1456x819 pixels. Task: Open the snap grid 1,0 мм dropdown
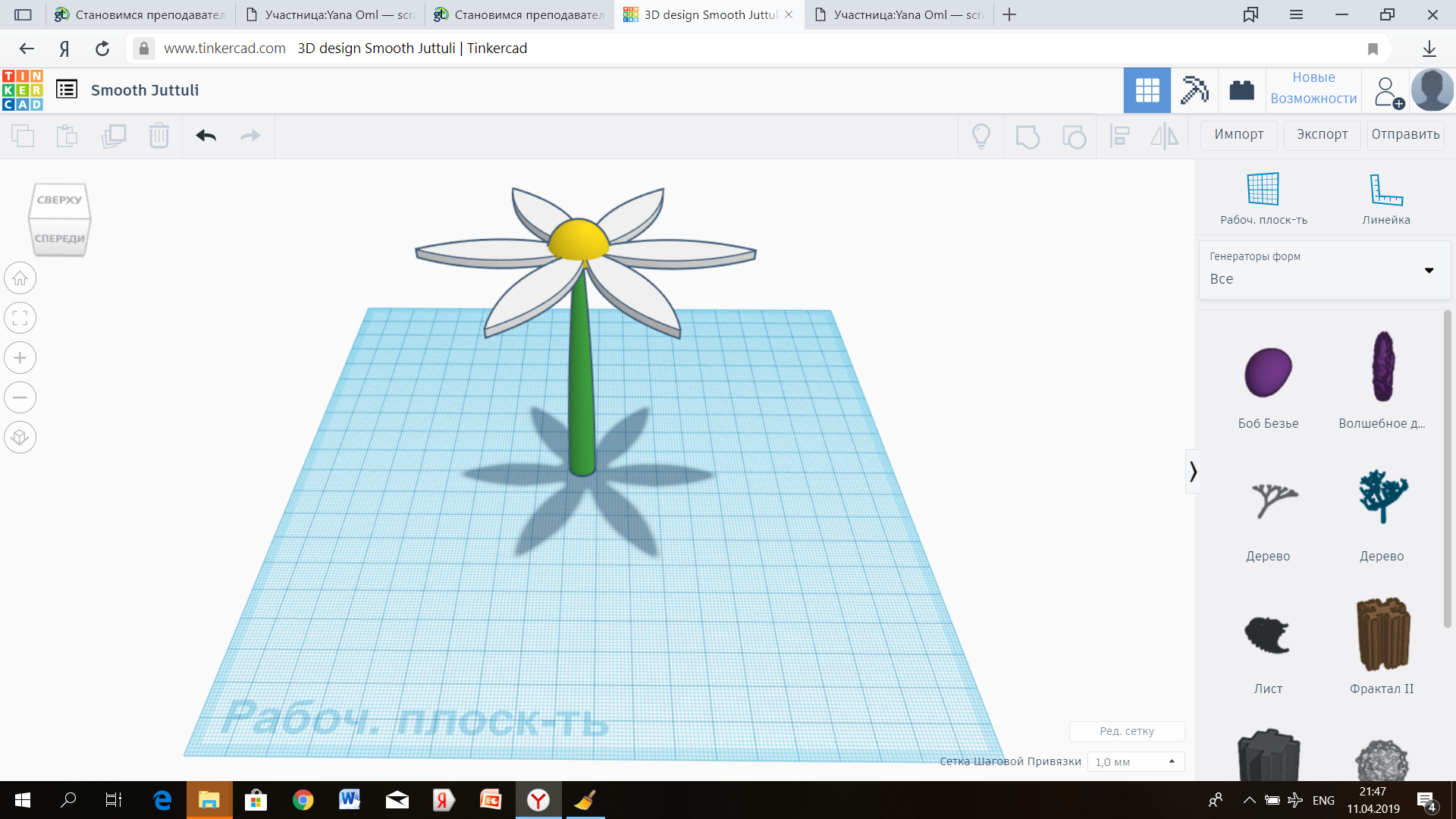1135,761
